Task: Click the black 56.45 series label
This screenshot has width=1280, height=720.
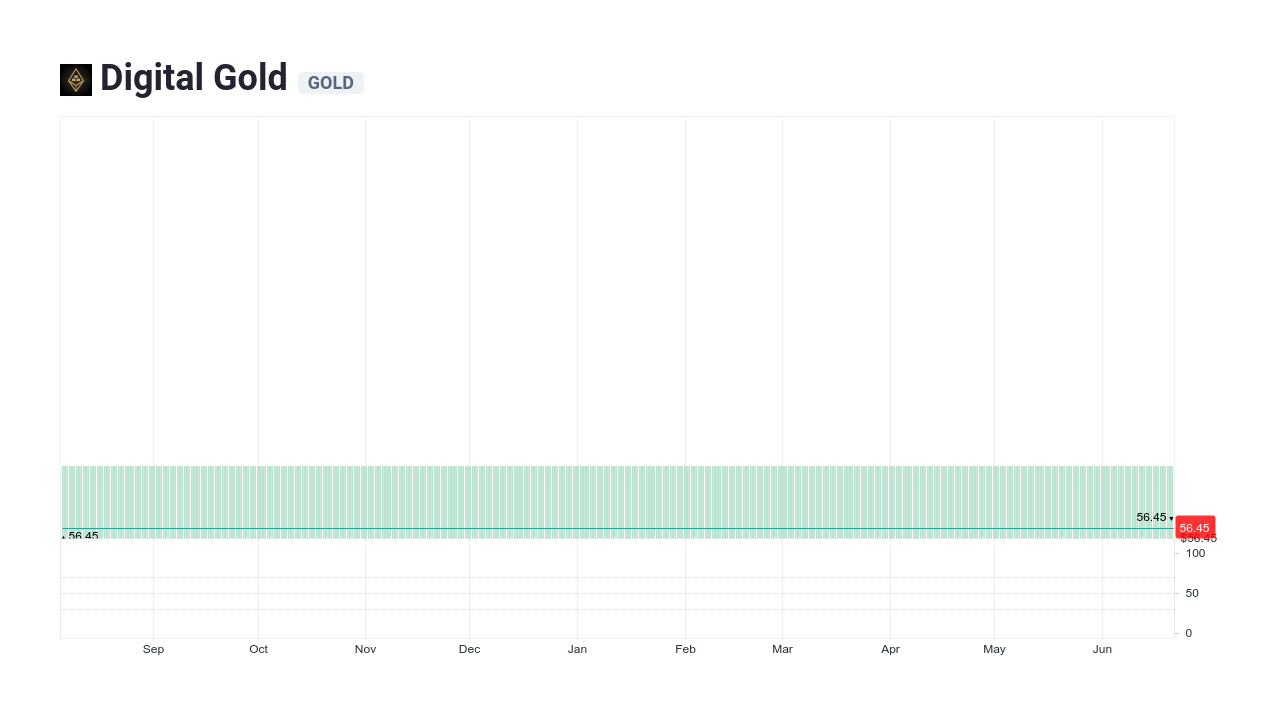Action: tap(1150, 517)
